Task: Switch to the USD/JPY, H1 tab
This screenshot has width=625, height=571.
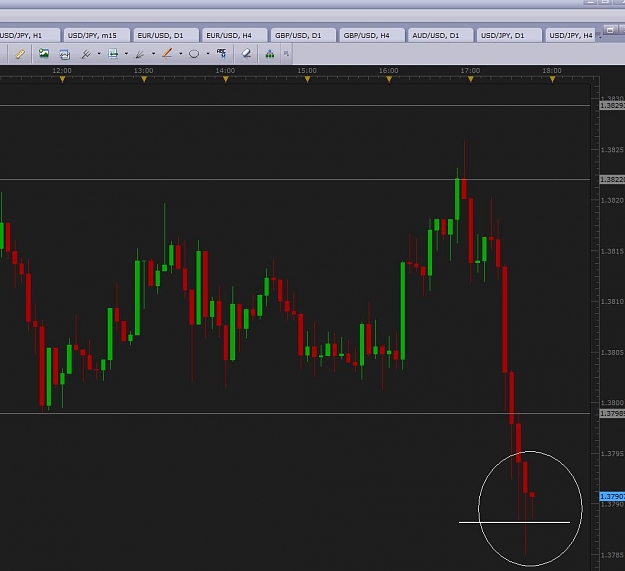Action: tap(29, 35)
